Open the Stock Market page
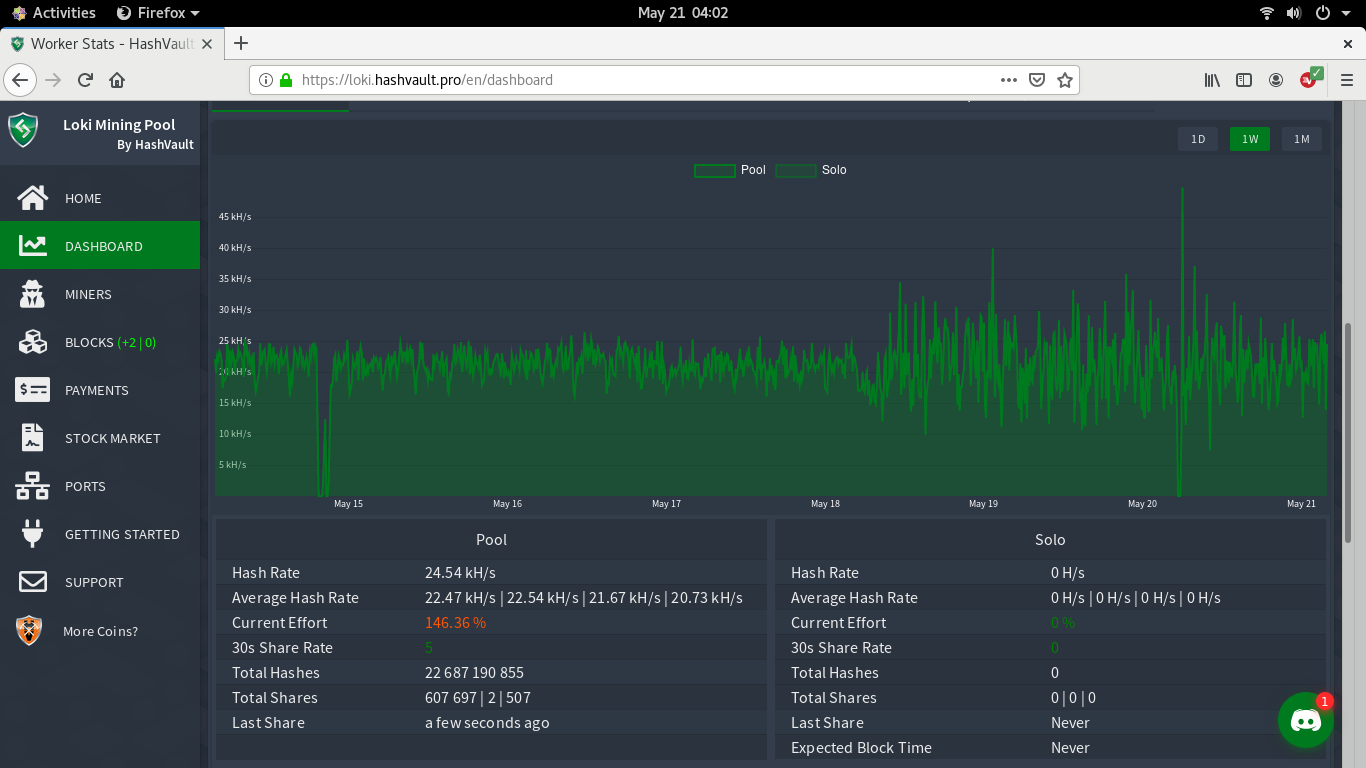Viewport: 1366px width, 768px height. point(33,438)
